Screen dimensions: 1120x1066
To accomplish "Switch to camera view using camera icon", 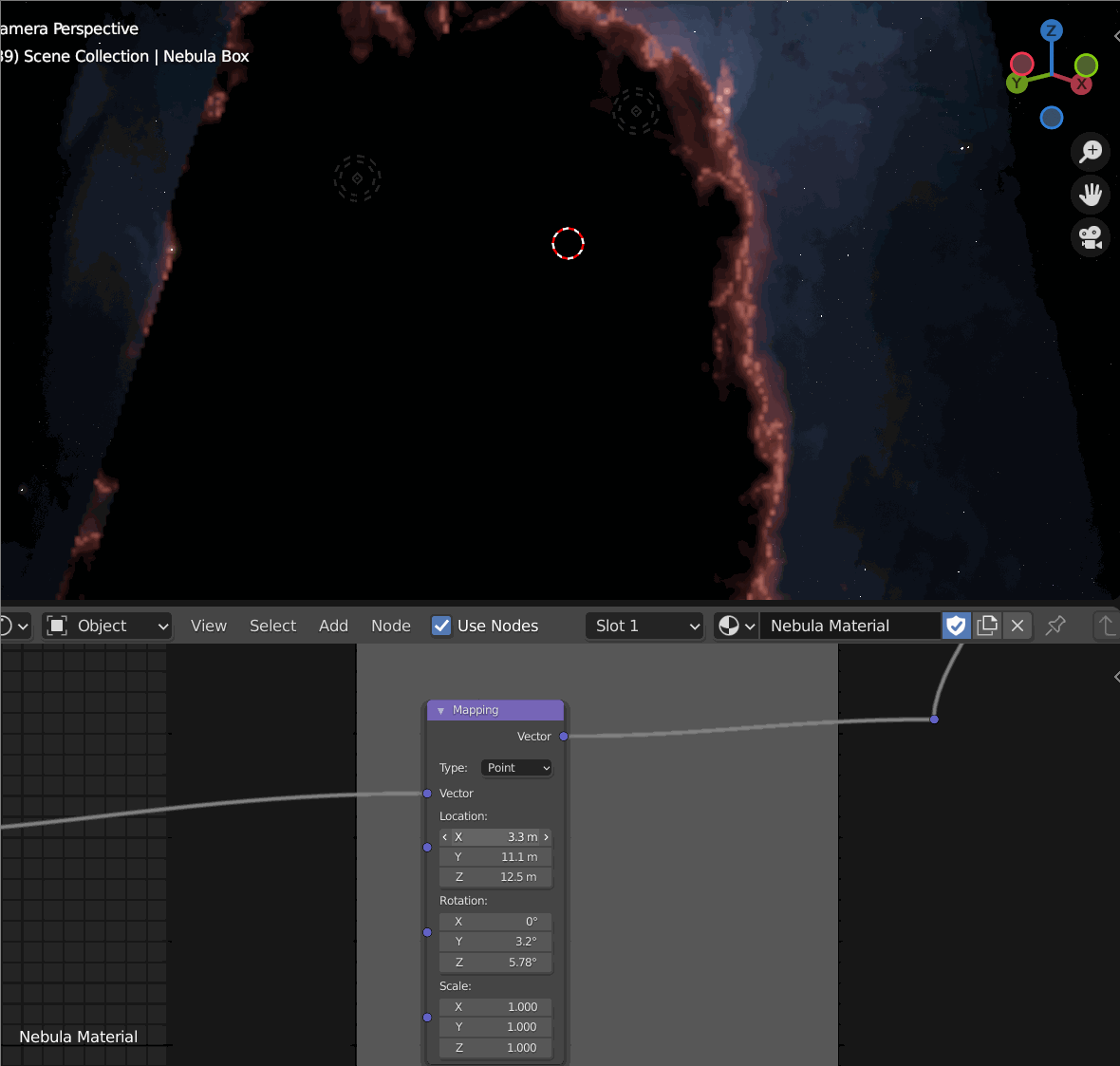I will 1090,237.
